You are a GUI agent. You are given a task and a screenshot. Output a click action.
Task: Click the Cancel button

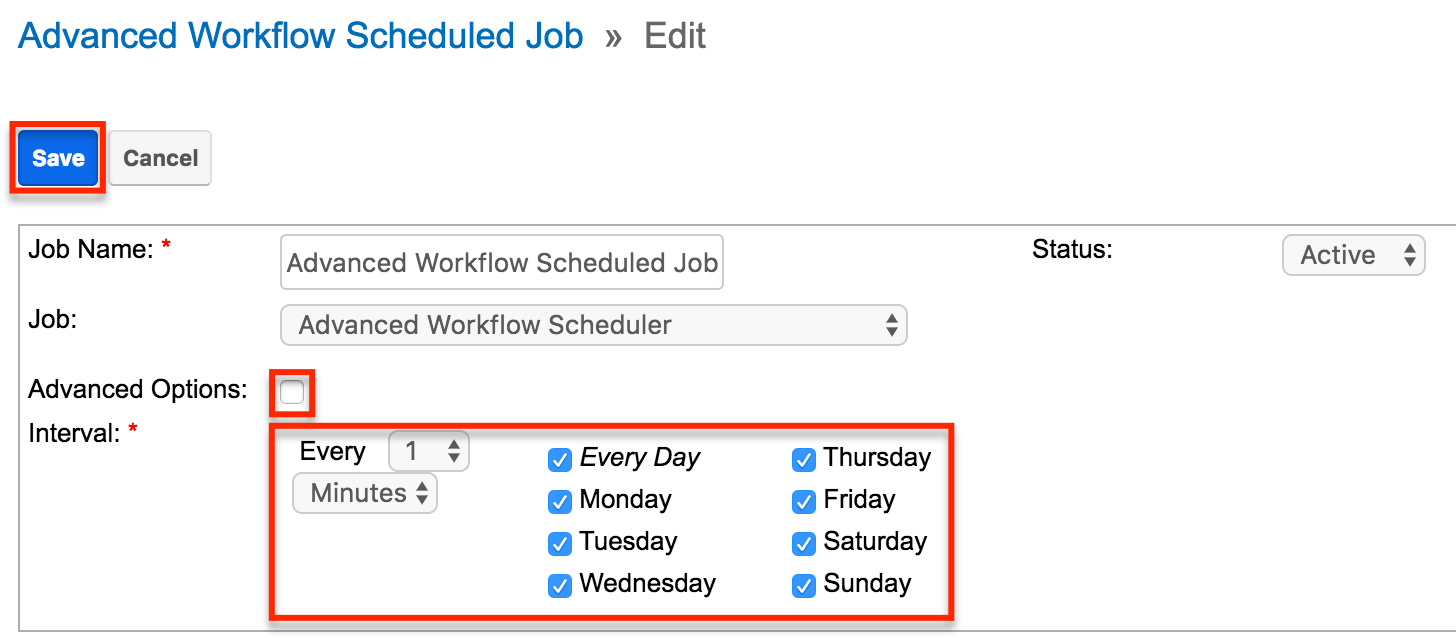(x=159, y=157)
